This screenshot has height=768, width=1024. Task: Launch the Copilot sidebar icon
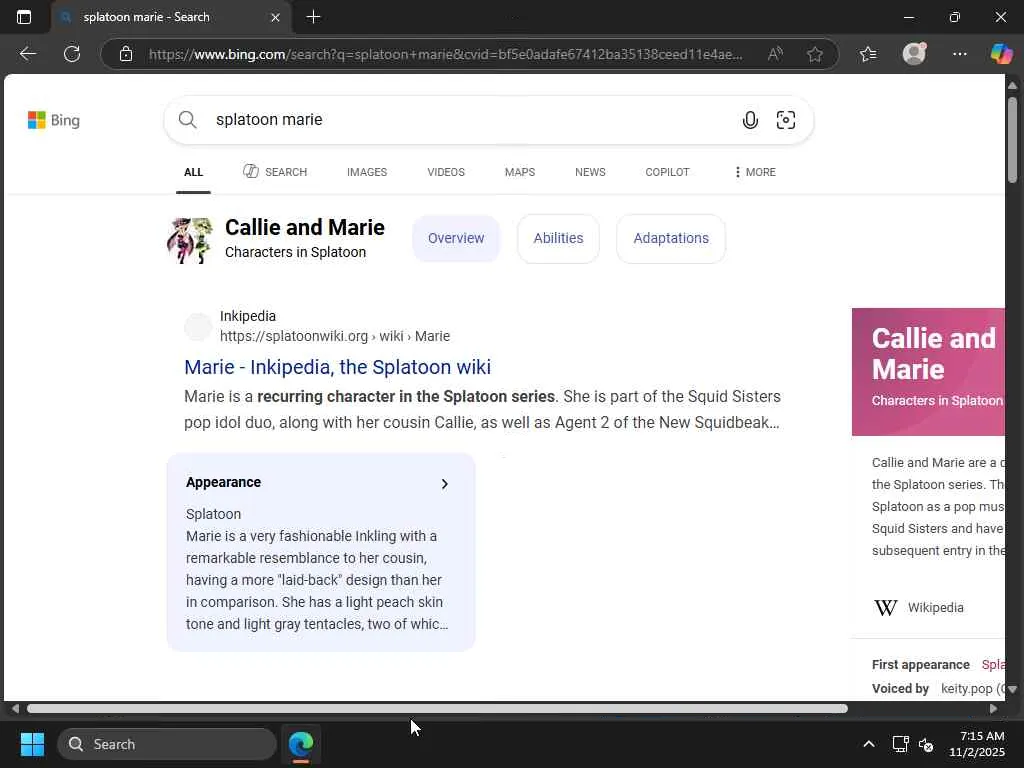point(1001,54)
